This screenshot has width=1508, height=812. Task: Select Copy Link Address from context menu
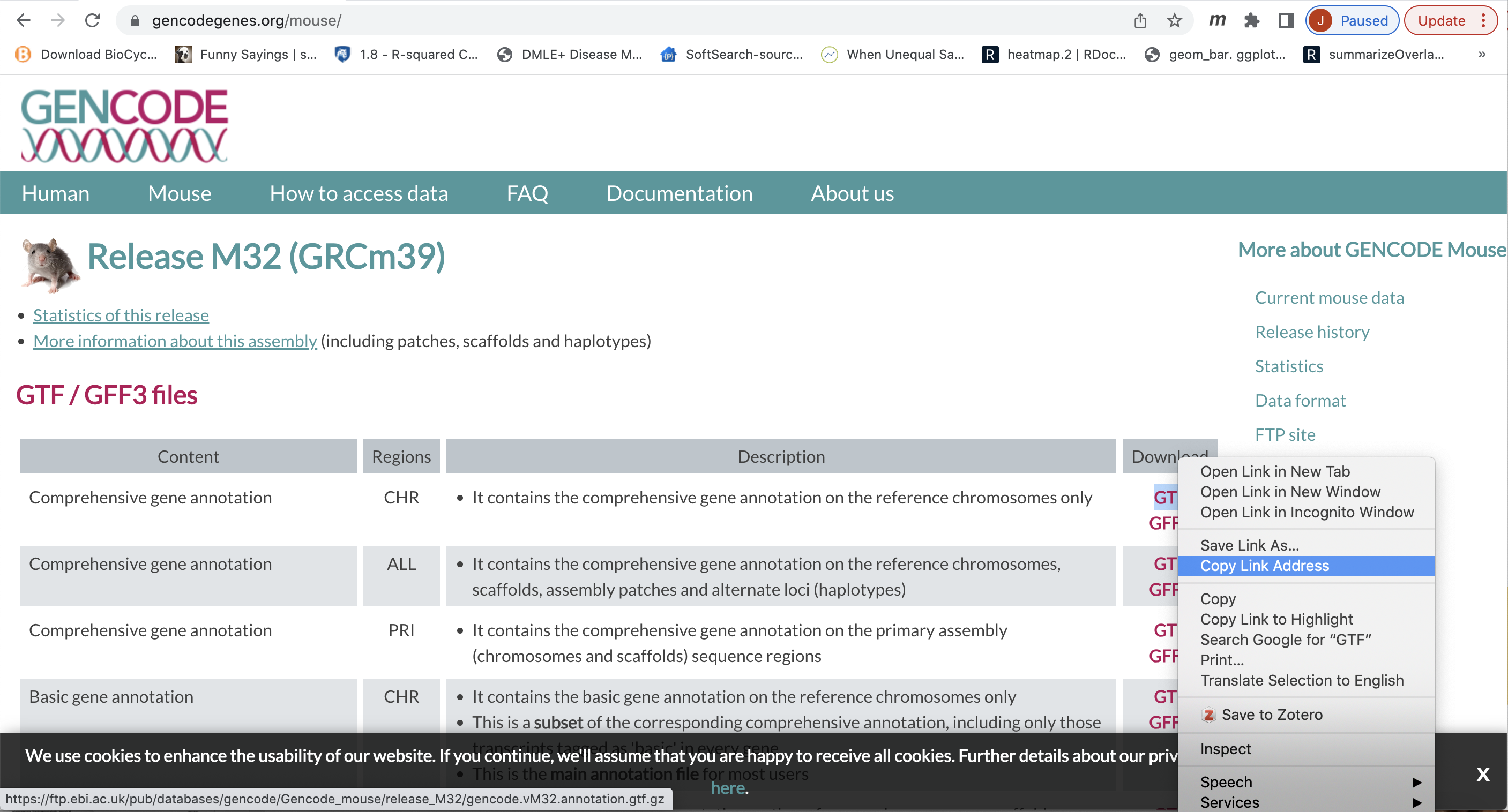[x=1264, y=565]
